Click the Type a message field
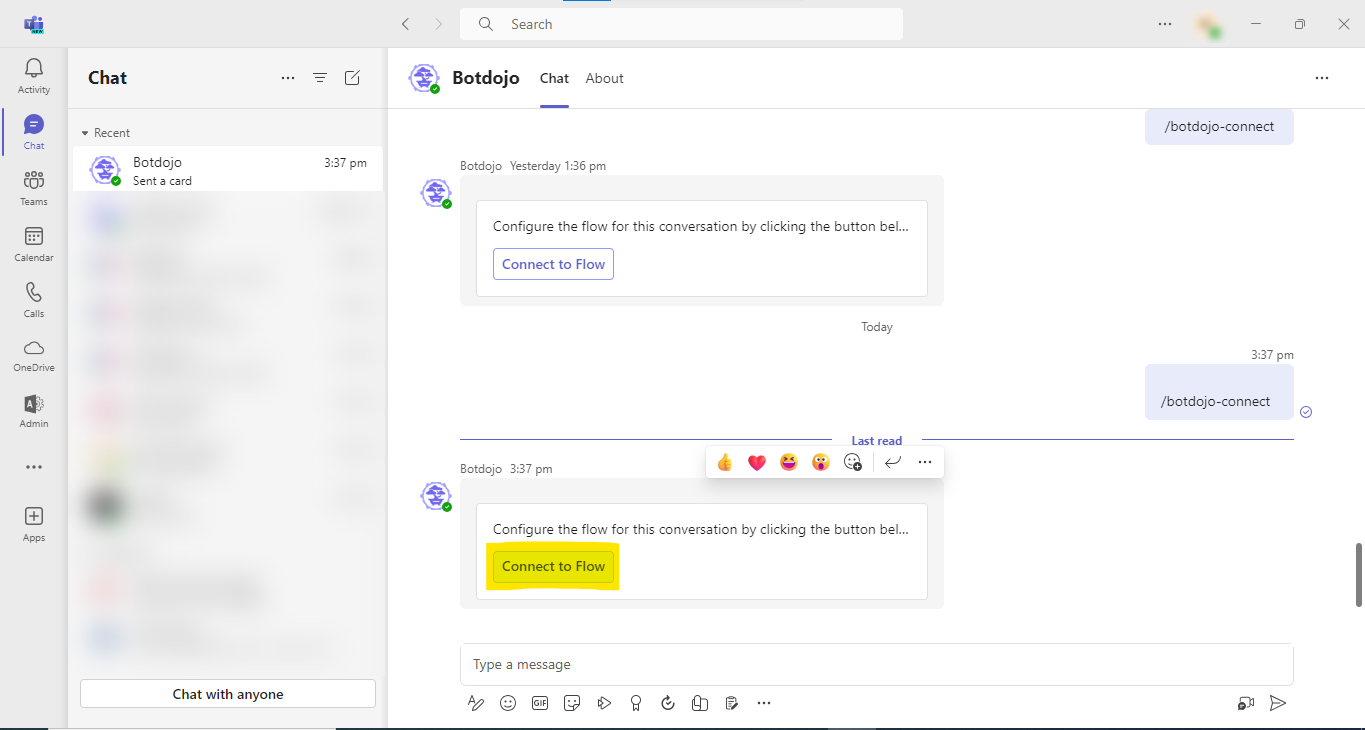This screenshot has width=1365, height=730. click(877, 664)
